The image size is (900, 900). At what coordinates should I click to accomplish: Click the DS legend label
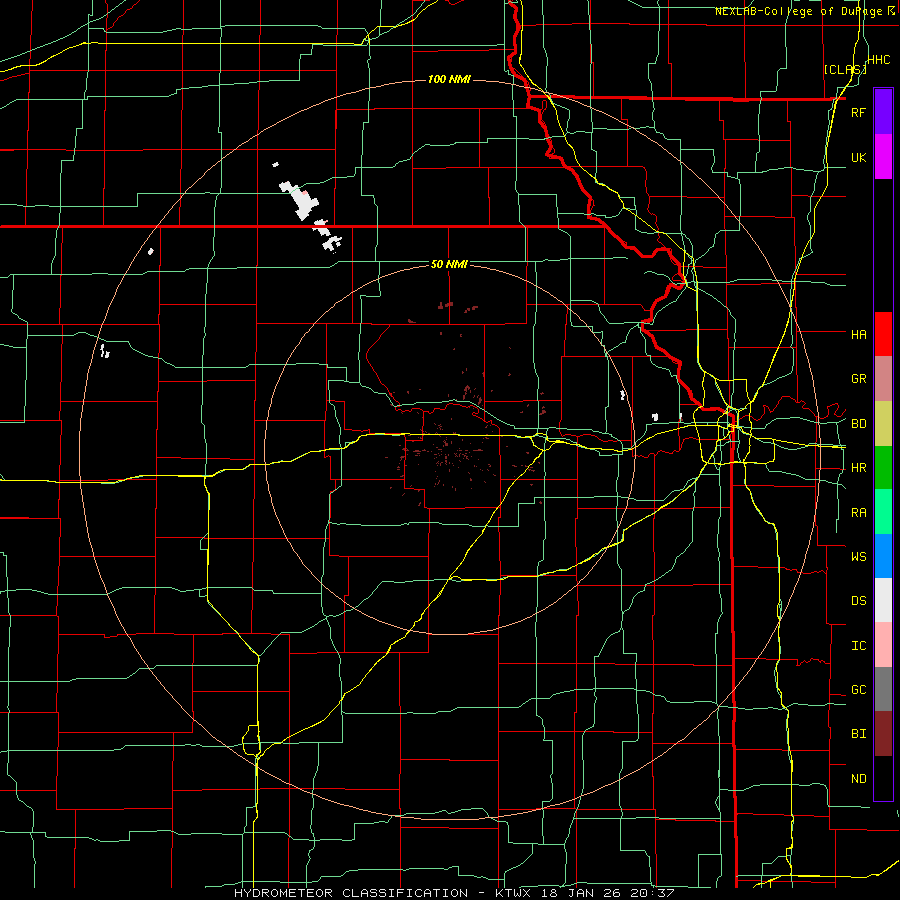tap(858, 600)
